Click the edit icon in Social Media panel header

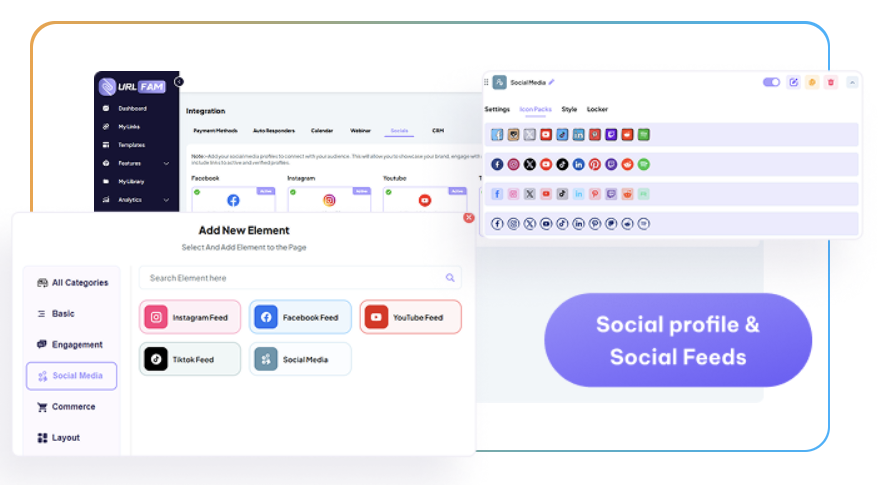point(794,83)
